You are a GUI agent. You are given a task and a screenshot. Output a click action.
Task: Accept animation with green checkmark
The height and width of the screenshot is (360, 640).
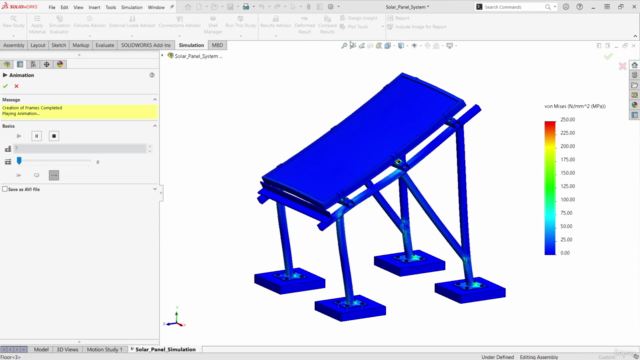coord(5,86)
